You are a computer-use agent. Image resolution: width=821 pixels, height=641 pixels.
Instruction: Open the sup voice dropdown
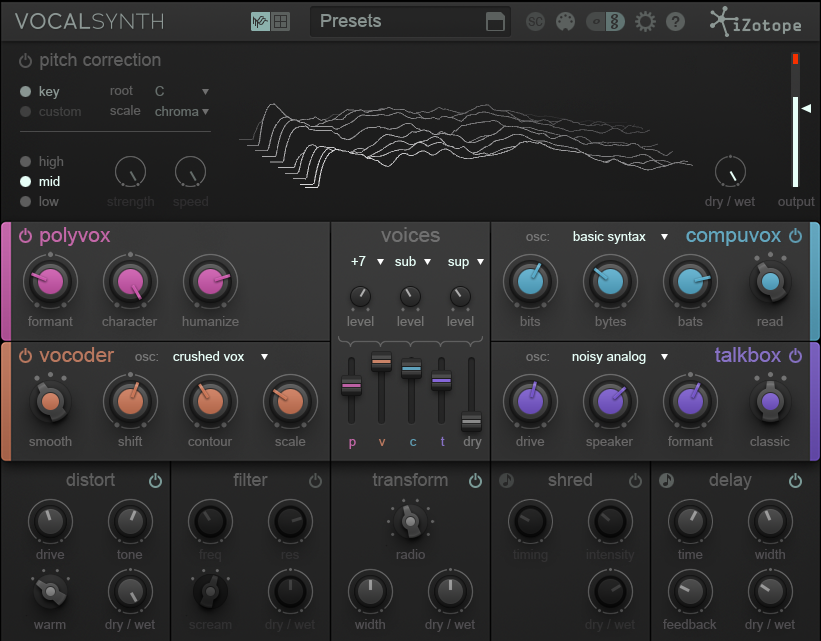(x=465, y=261)
